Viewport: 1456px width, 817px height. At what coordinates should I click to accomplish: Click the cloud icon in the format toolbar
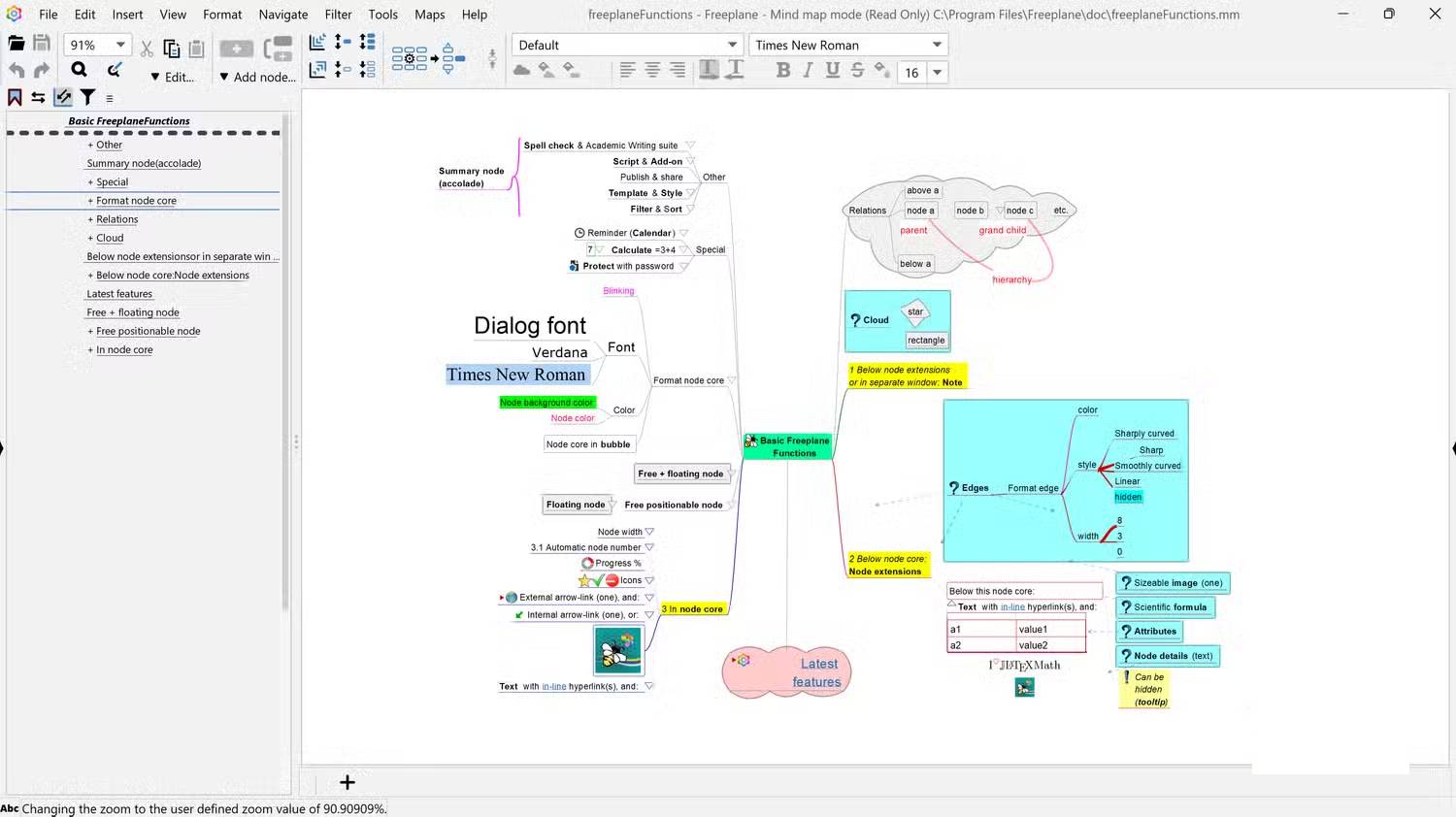pyautogui.click(x=521, y=70)
